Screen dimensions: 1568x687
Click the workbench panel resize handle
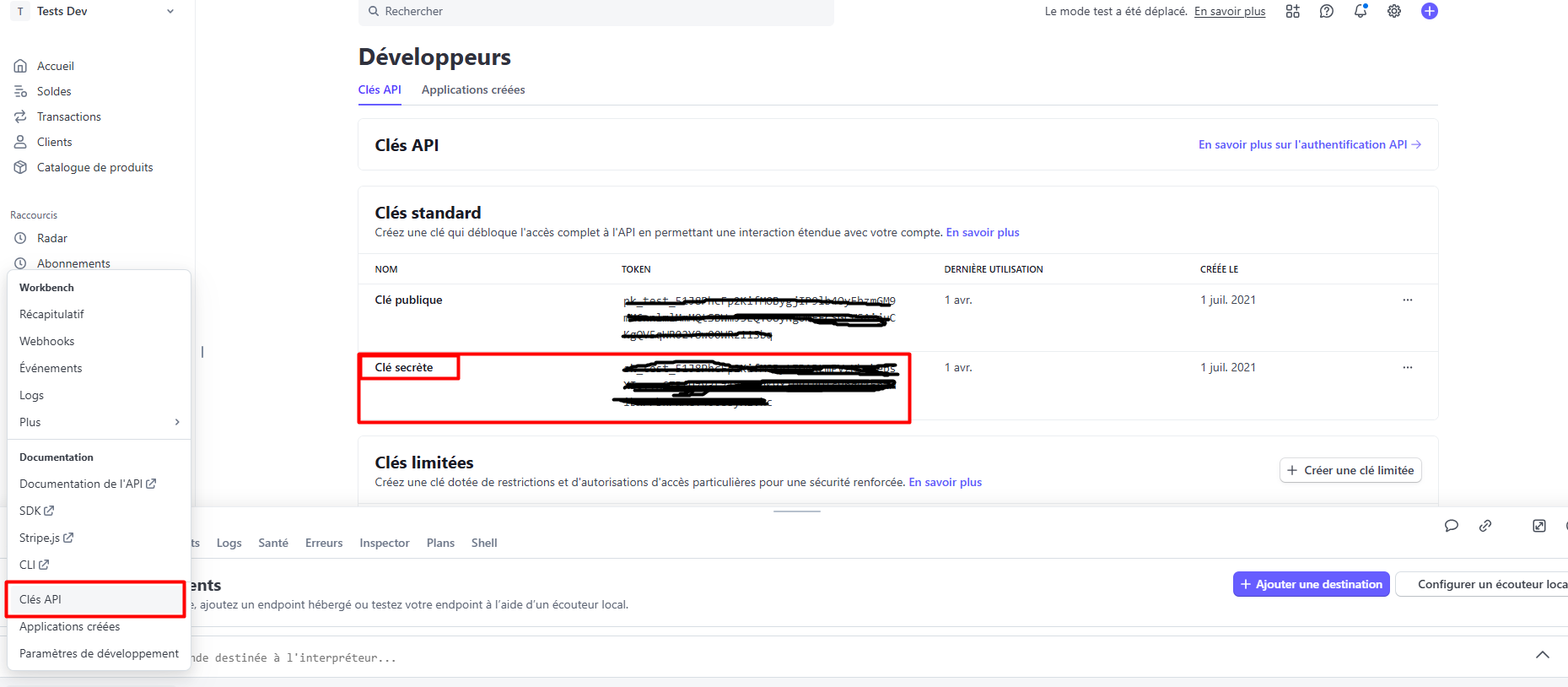pyautogui.click(x=797, y=511)
